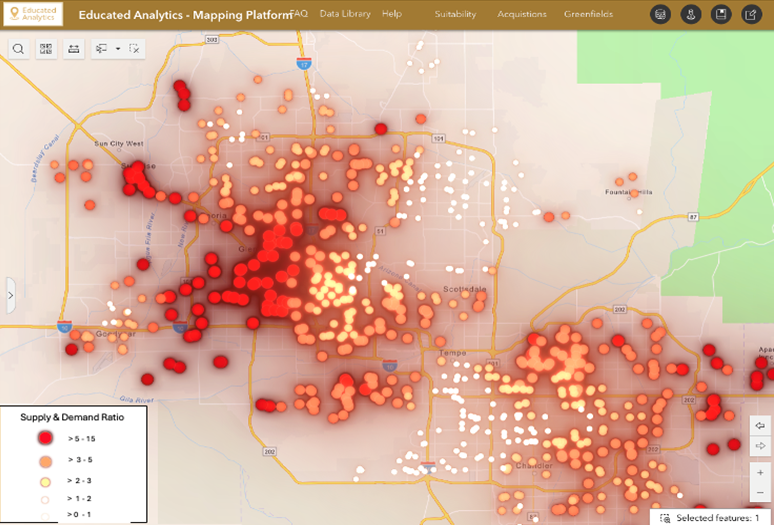Image resolution: width=774 pixels, height=525 pixels.
Task: Go to the Suitability tab
Action: [x=455, y=15]
